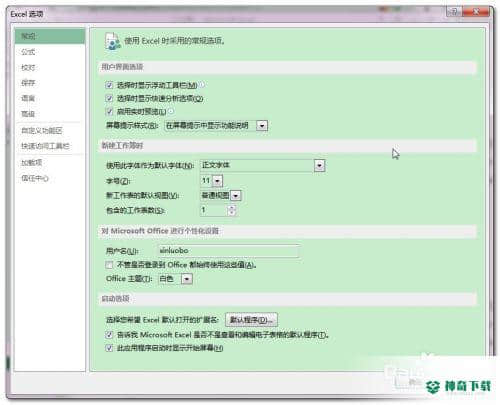Increase the included sheets count with up arrow
Viewport: 500px width, 405px height.
[232, 208]
